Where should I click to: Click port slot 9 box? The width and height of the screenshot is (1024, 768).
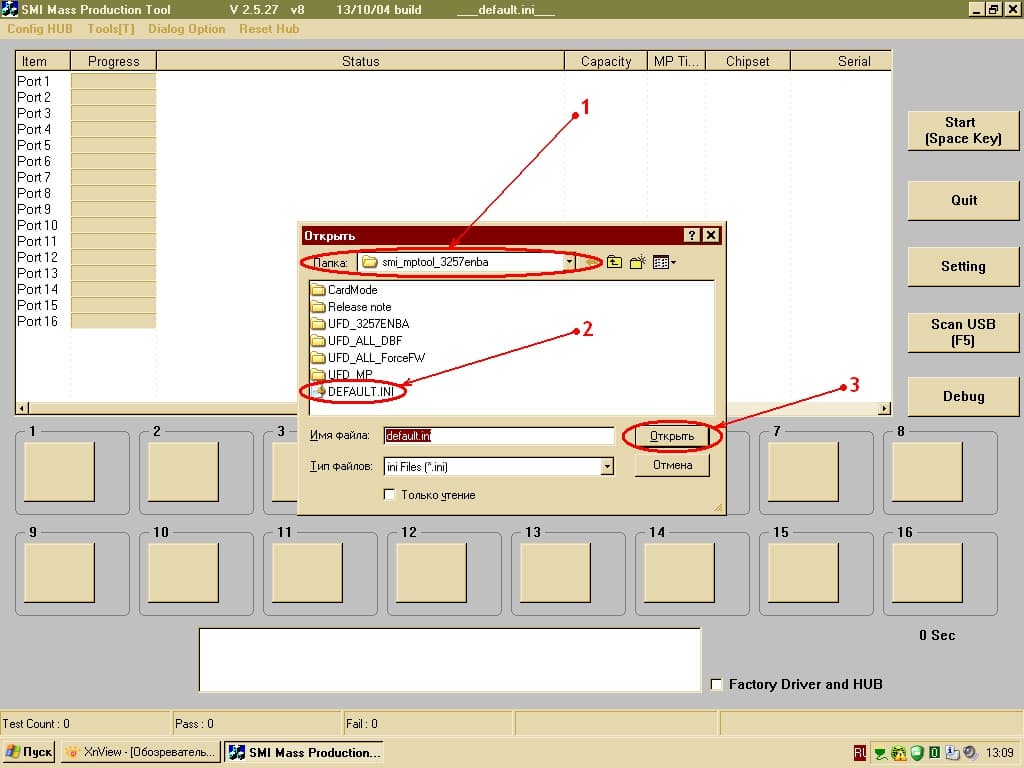[59, 573]
